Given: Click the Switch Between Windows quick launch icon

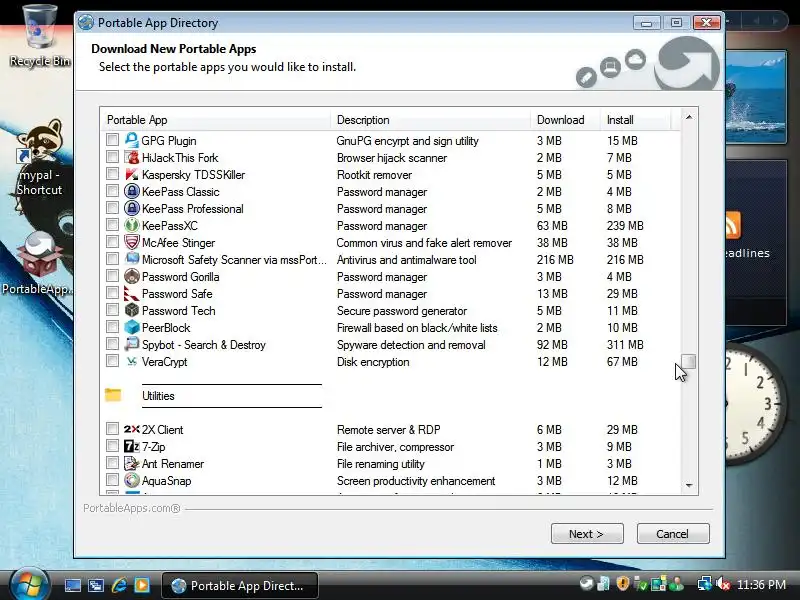Looking at the screenshot, I should pyautogui.click(x=95, y=585).
